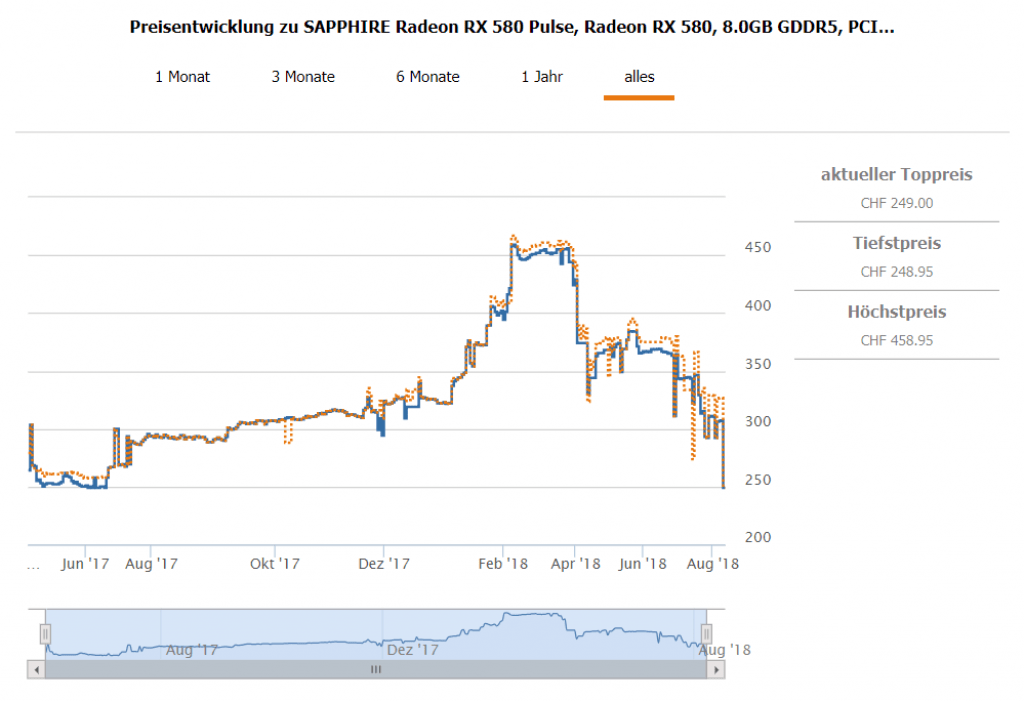Click the Dez '17 main x-axis label

383,564
